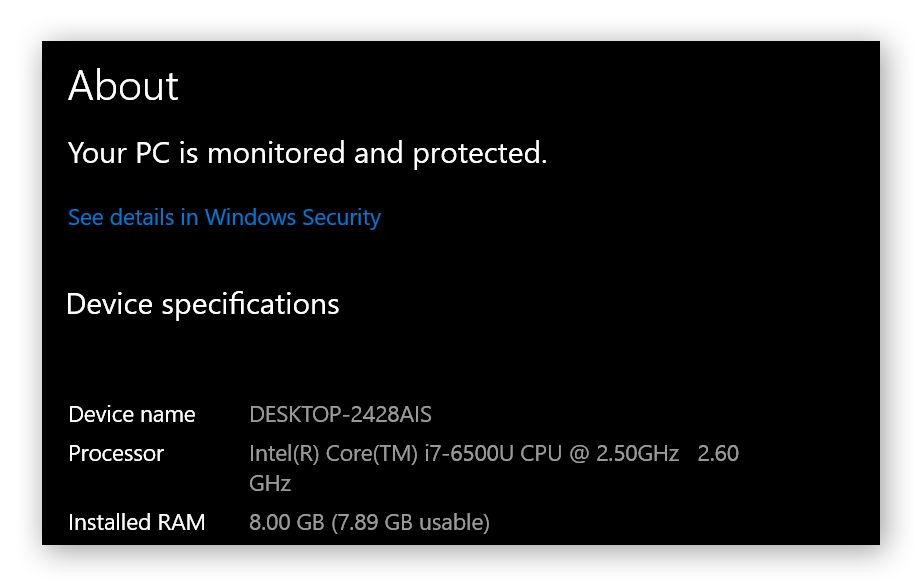Click the See details part of the blue link

coord(115,217)
